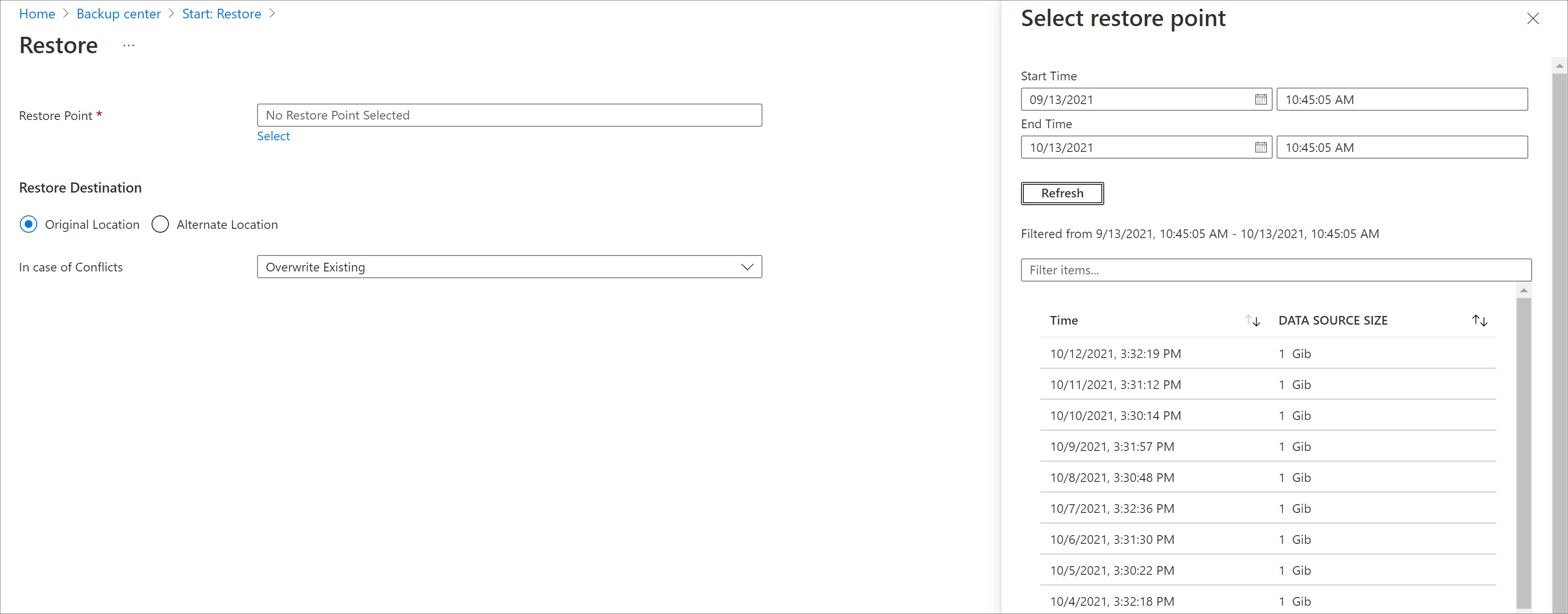Select Original Location radio button
The height and width of the screenshot is (614, 1568).
click(29, 223)
